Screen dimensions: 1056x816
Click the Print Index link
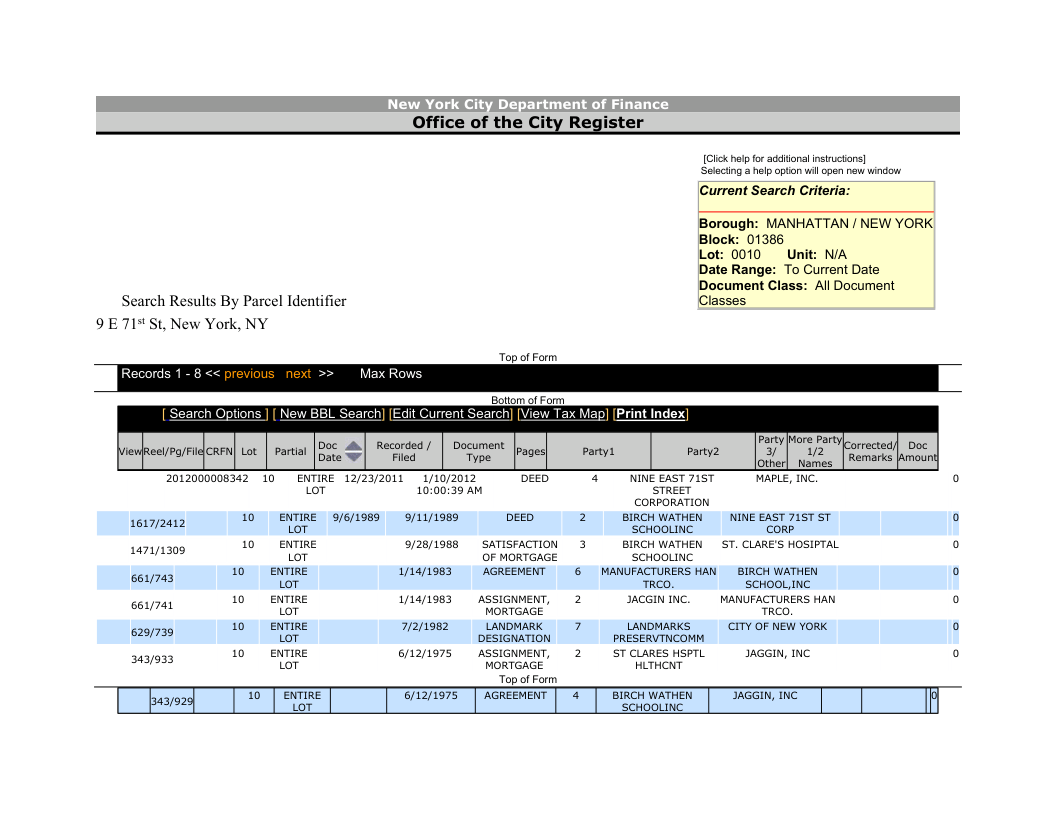[x=651, y=414]
